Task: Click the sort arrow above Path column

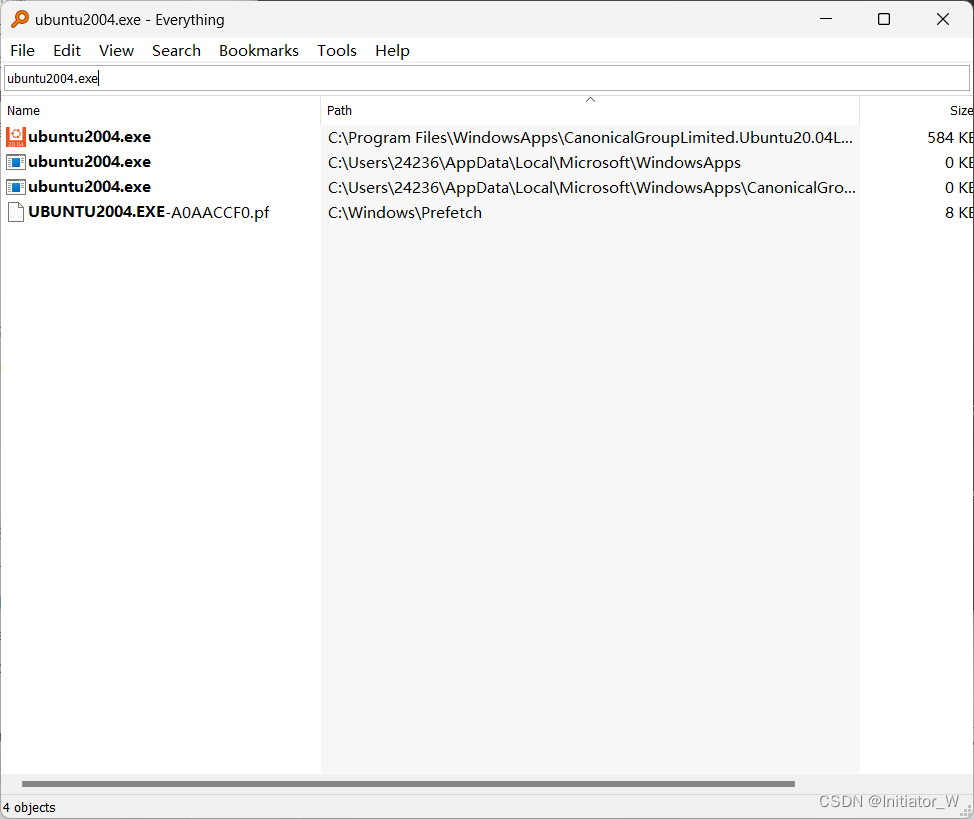Action: (x=590, y=99)
